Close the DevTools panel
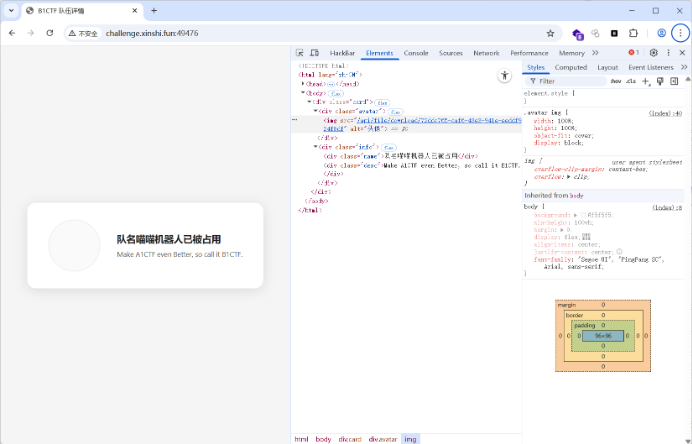Screen dimensions: 692x444 [683, 53]
